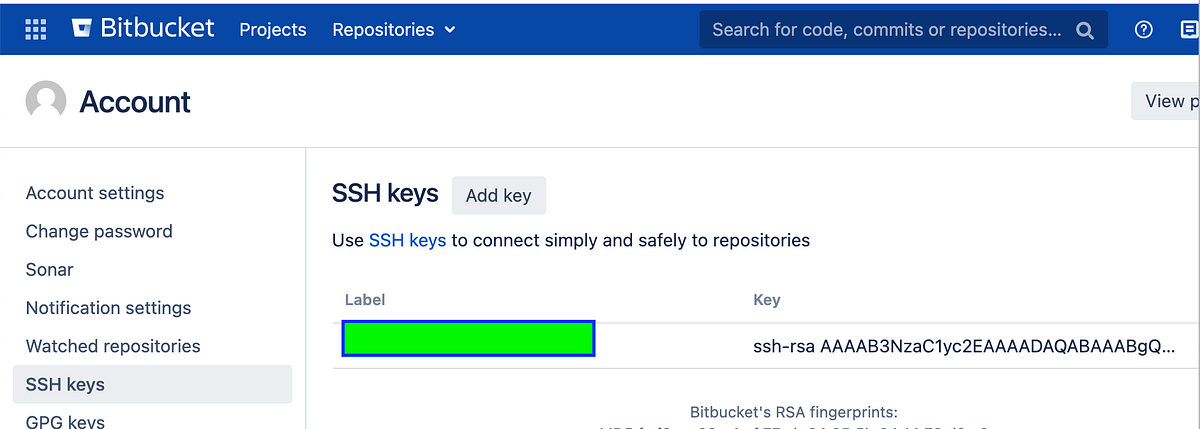
Task: Open Account settings in sidebar
Action: tap(95, 193)
